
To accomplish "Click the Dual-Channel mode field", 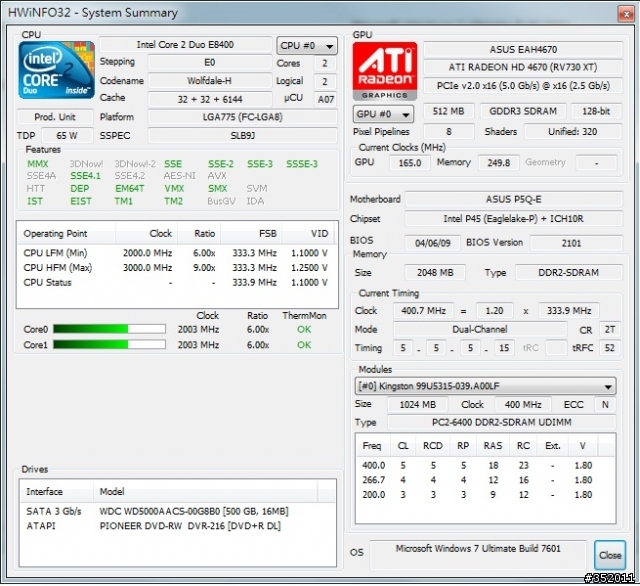I will pyautogui.click(x=480, y=329).
